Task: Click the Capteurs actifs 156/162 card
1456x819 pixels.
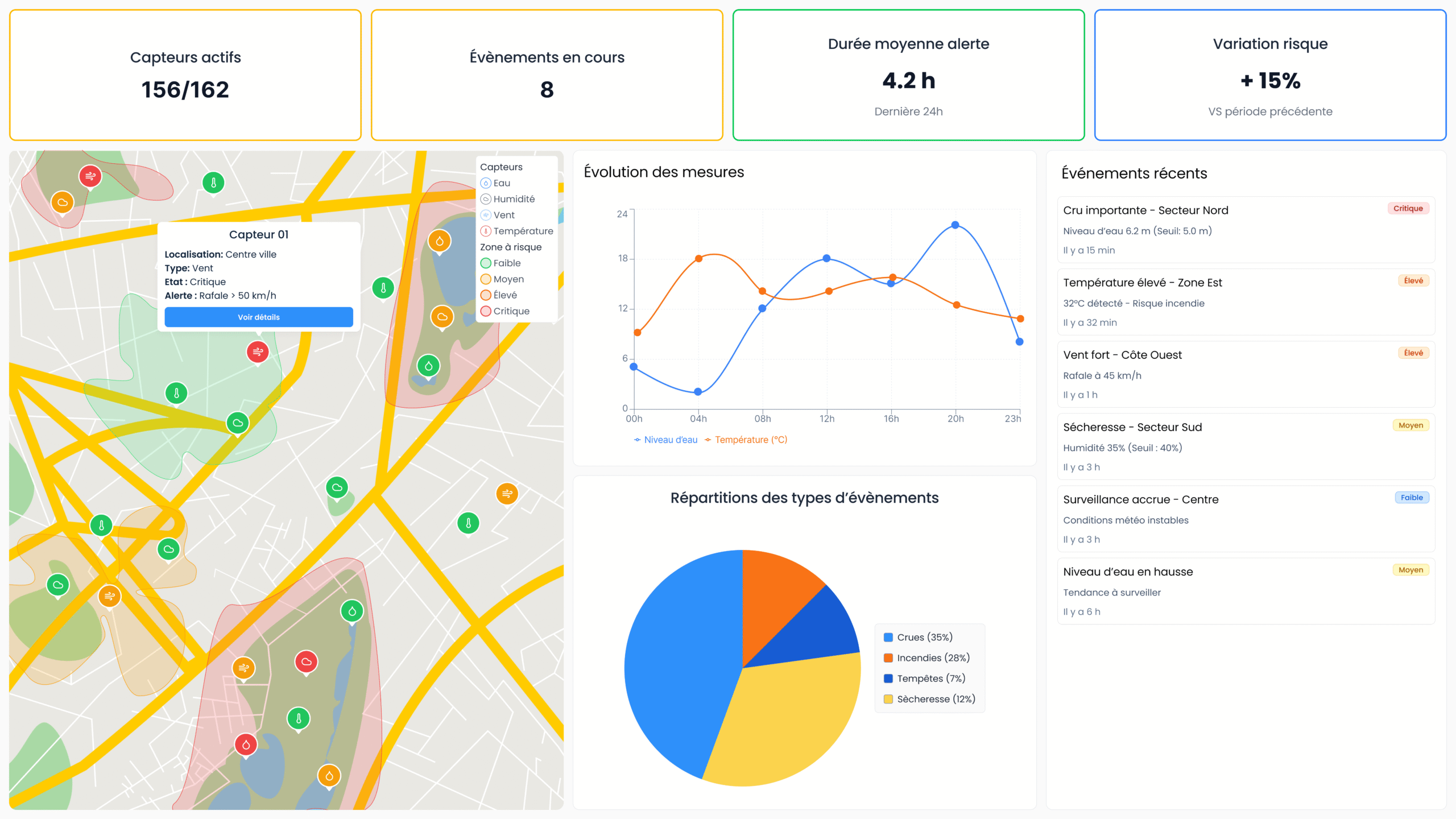Action: click(x=185, y=75)
